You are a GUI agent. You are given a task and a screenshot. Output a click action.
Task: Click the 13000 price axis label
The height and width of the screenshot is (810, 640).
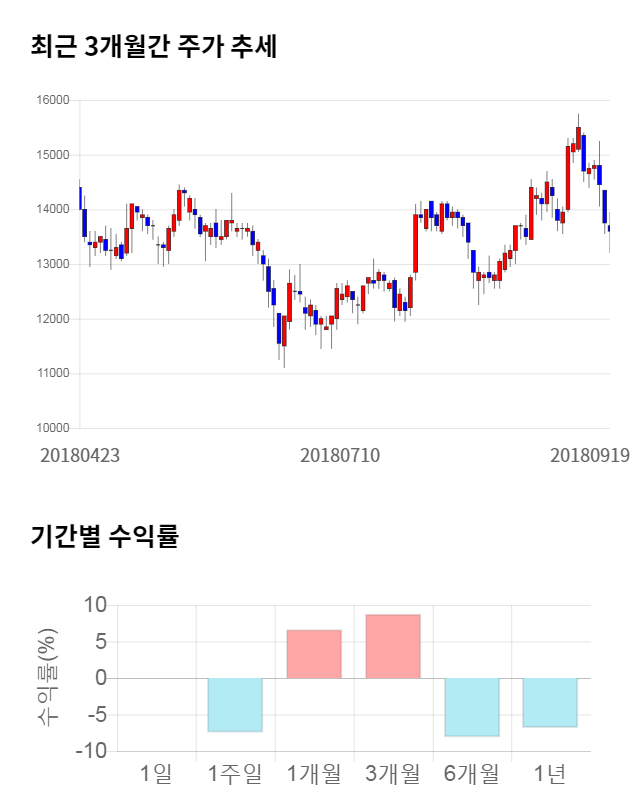(x=54, y=264)
